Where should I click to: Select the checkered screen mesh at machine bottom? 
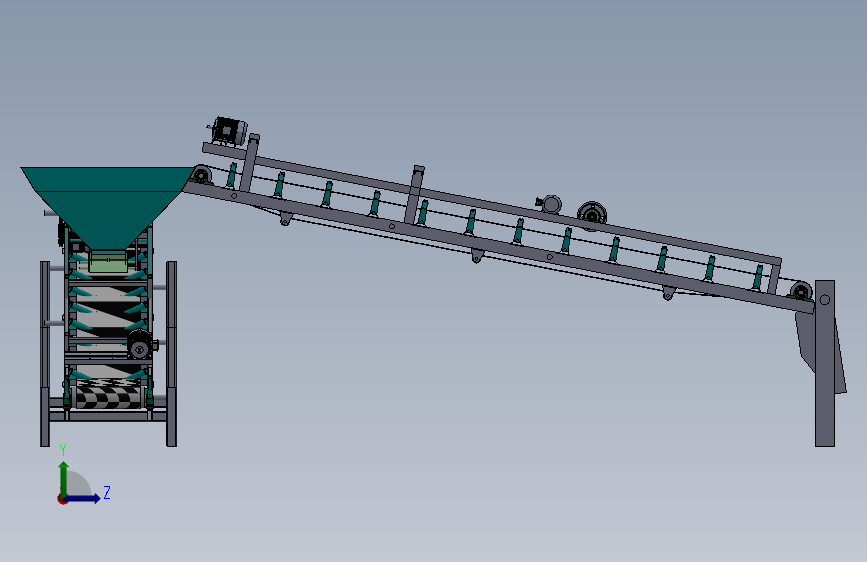[x=108, y=396]
